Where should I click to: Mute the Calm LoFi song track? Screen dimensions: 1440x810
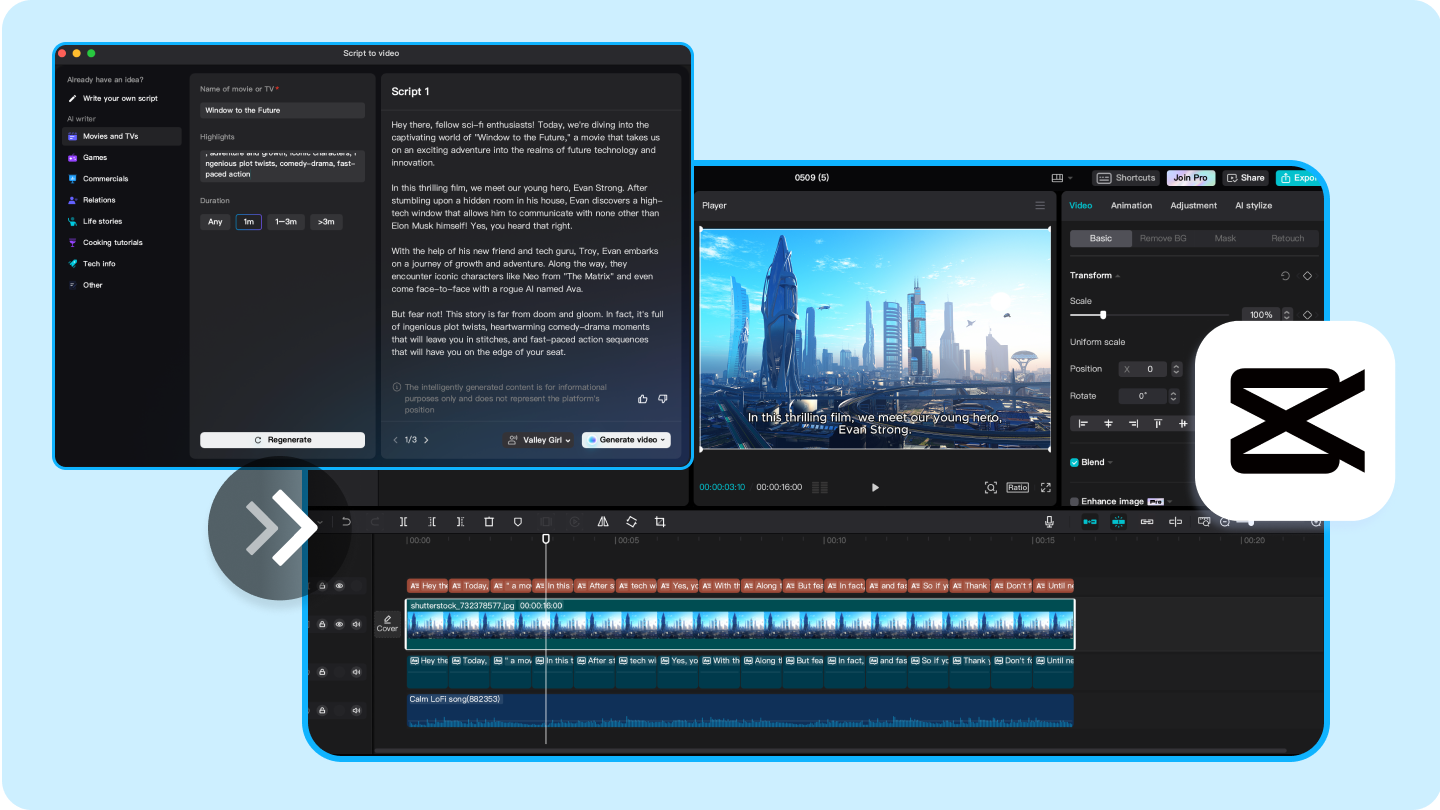(x=356, y=710)
